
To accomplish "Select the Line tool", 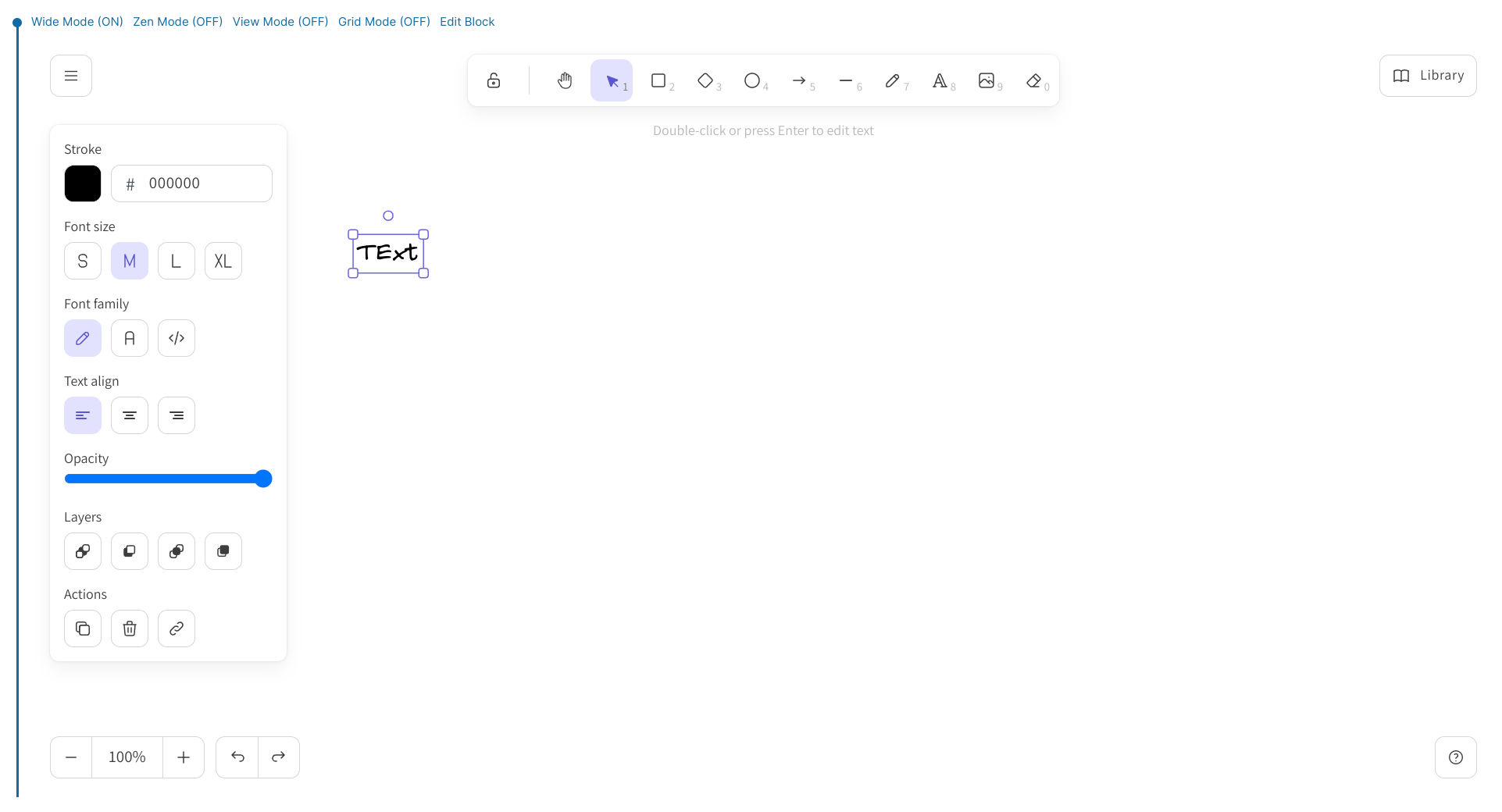I will coord(846,80).
